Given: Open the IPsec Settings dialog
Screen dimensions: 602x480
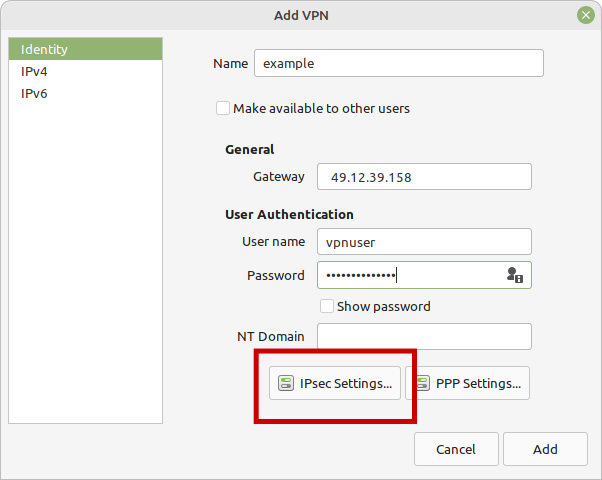Looking at the screenshot, I should pos(335,383).
